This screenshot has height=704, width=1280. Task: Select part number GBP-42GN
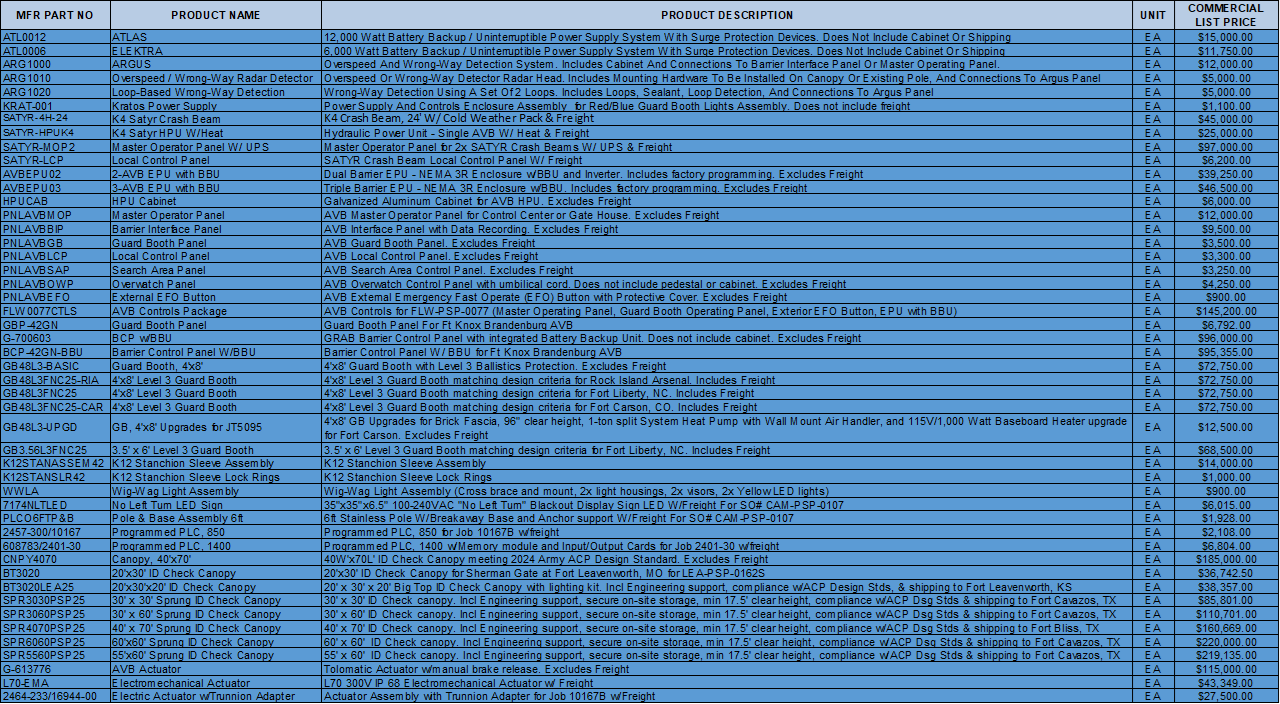[x=55, y=325]
